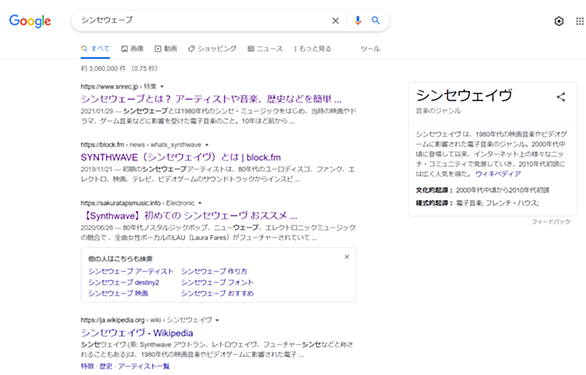Click the blue magnifier search icon
The height and width of the screenshot is (375, 586).
tap(376, 21)
